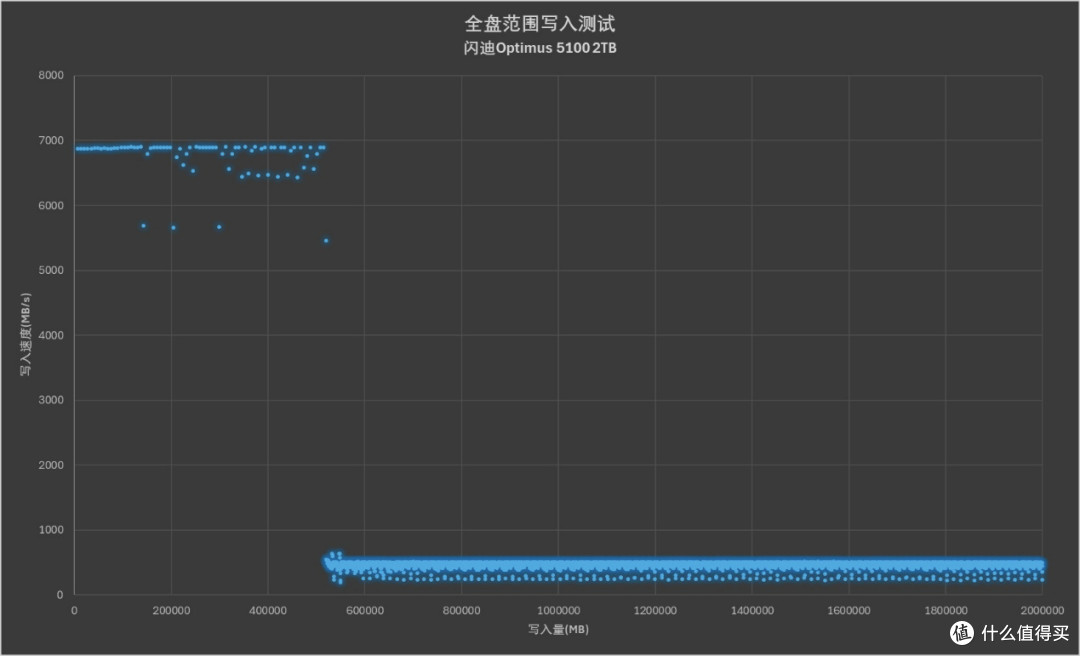Click the chart title 全盘范围写入测试
The image size is (1080, 656).
(539, 23)
